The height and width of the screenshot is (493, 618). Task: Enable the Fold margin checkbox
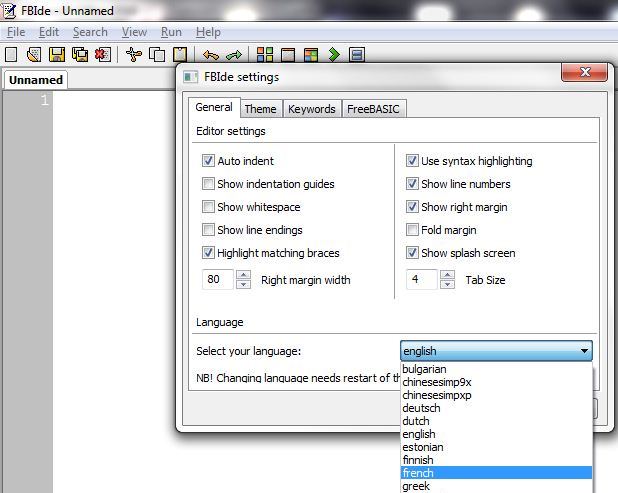coord(412,229)
